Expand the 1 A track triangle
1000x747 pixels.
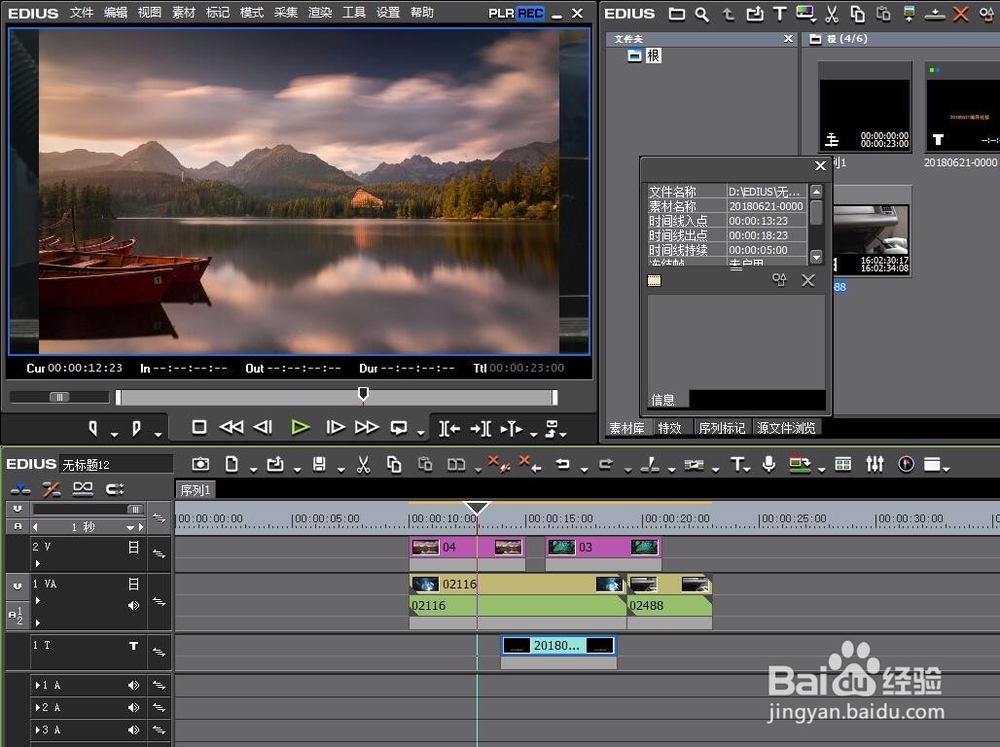pyautogui.click(x=38, y=685)
